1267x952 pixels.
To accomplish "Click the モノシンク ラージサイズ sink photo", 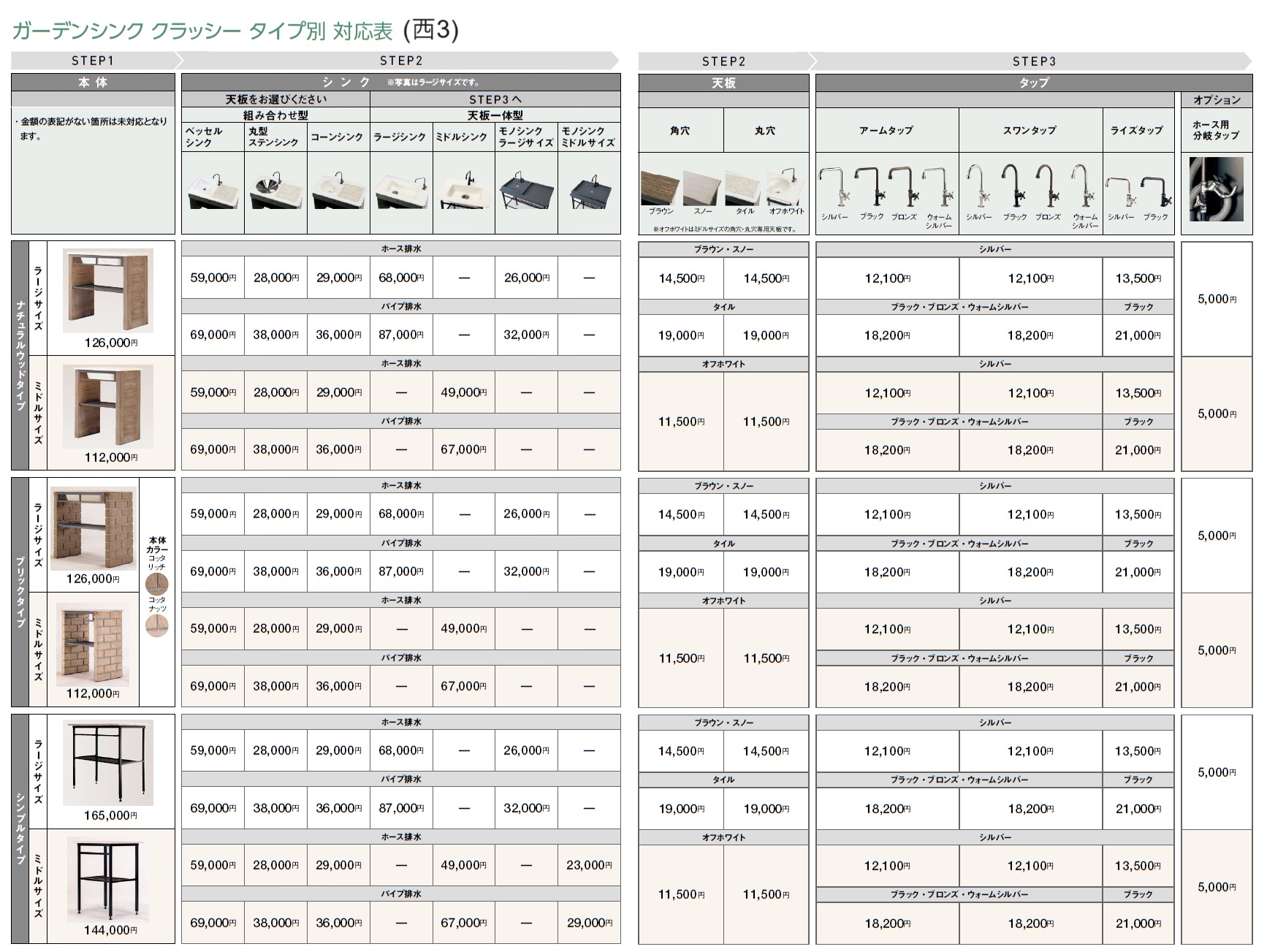I will click(x=526, y=191).
